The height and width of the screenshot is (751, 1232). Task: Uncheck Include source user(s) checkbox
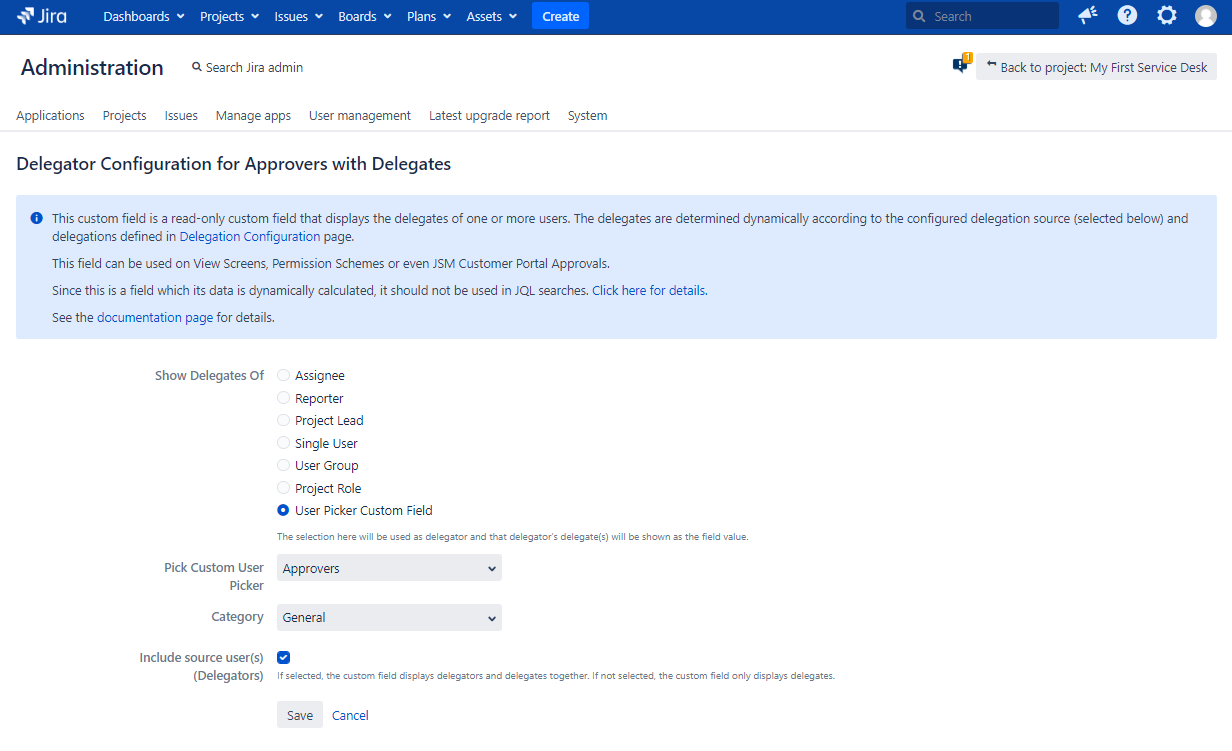click(284, 658)
